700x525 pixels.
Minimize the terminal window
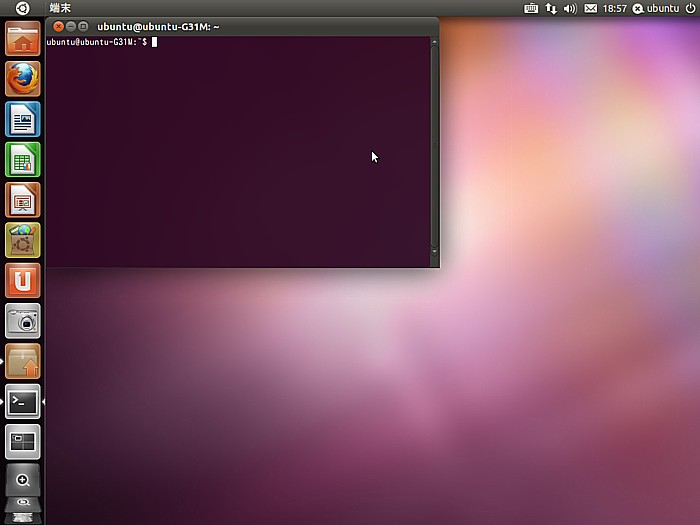[71, 26]
